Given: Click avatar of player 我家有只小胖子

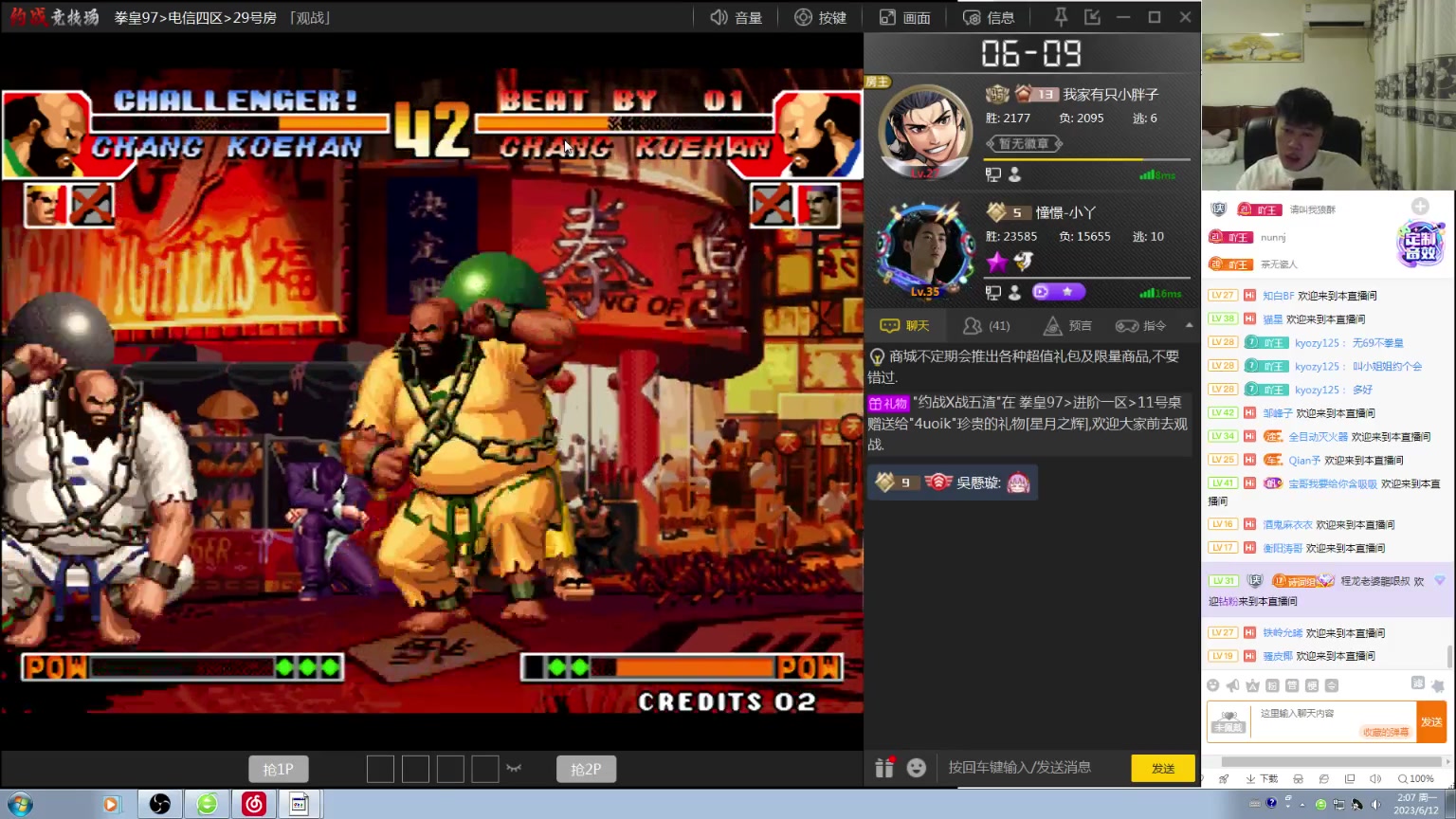Looking at the screenshot, I should (x=924, y=133).
